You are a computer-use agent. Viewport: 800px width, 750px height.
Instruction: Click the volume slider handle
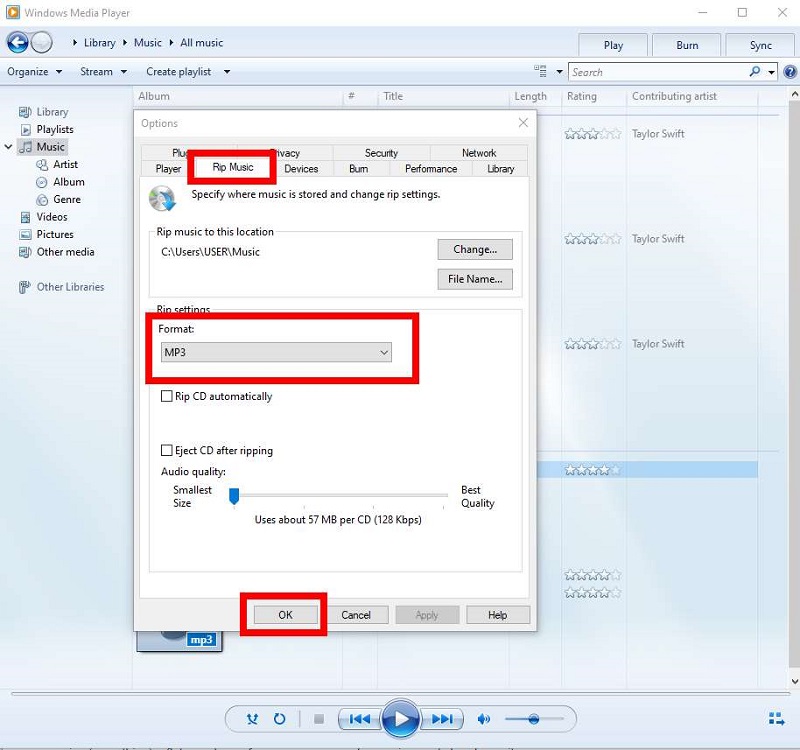click(534, 719)
